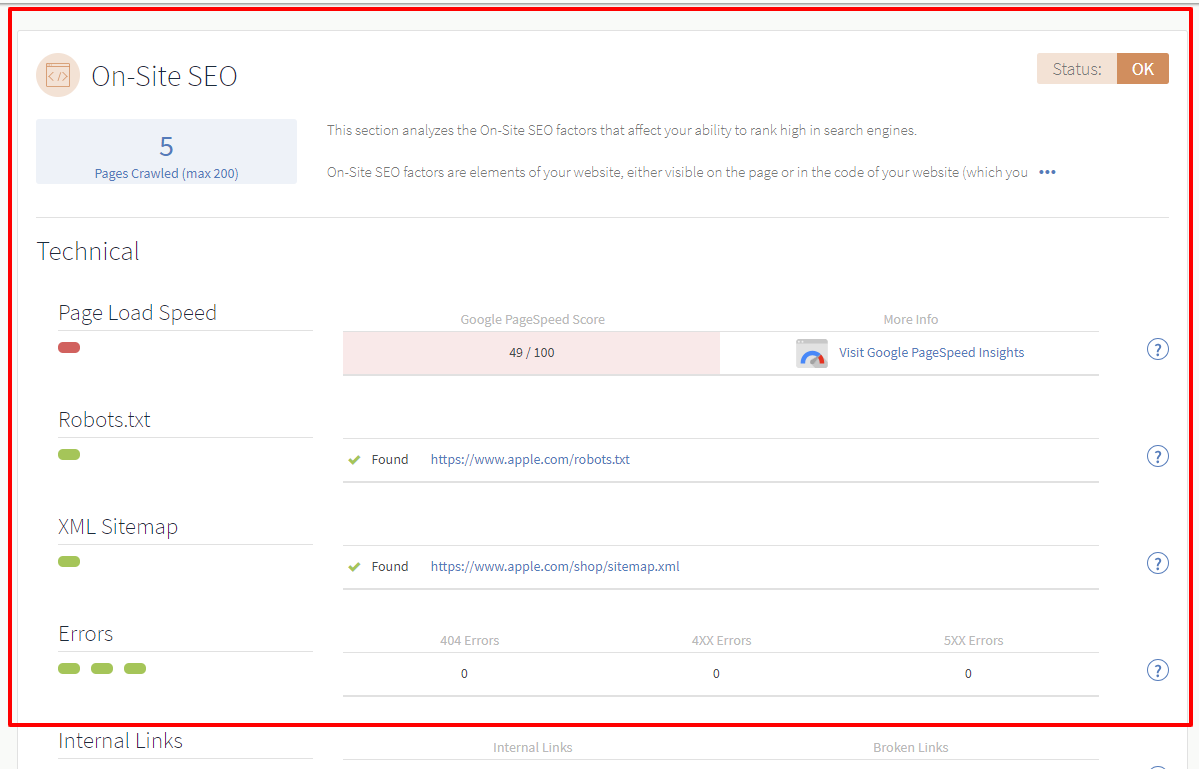This screenshot has height=769, width=1199.
Task: Open the apple.com/shop/sitemap.xml link
Action: tap(554, 566)
